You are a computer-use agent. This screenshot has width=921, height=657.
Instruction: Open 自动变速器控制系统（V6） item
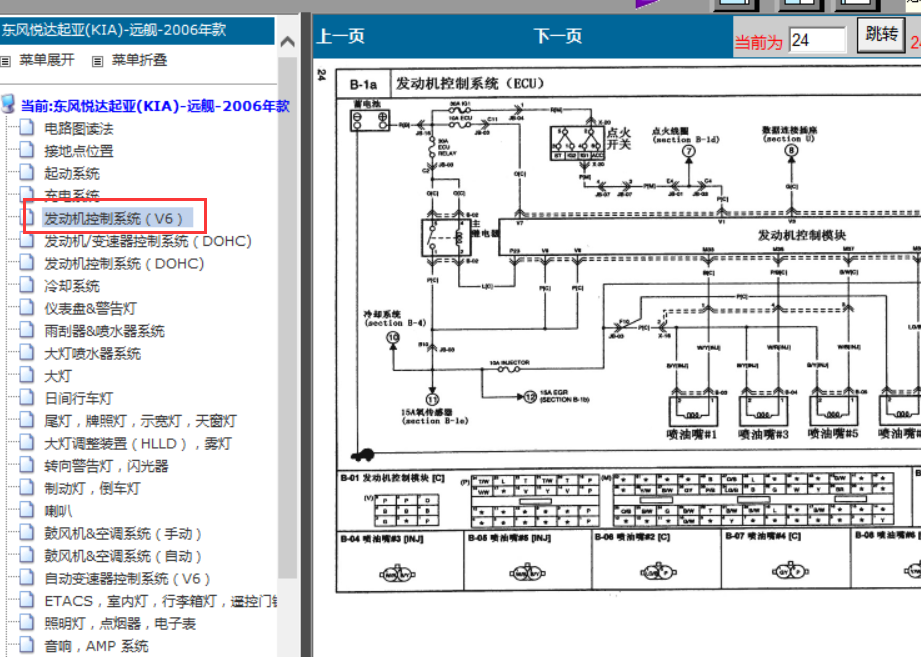click(127, 578)
